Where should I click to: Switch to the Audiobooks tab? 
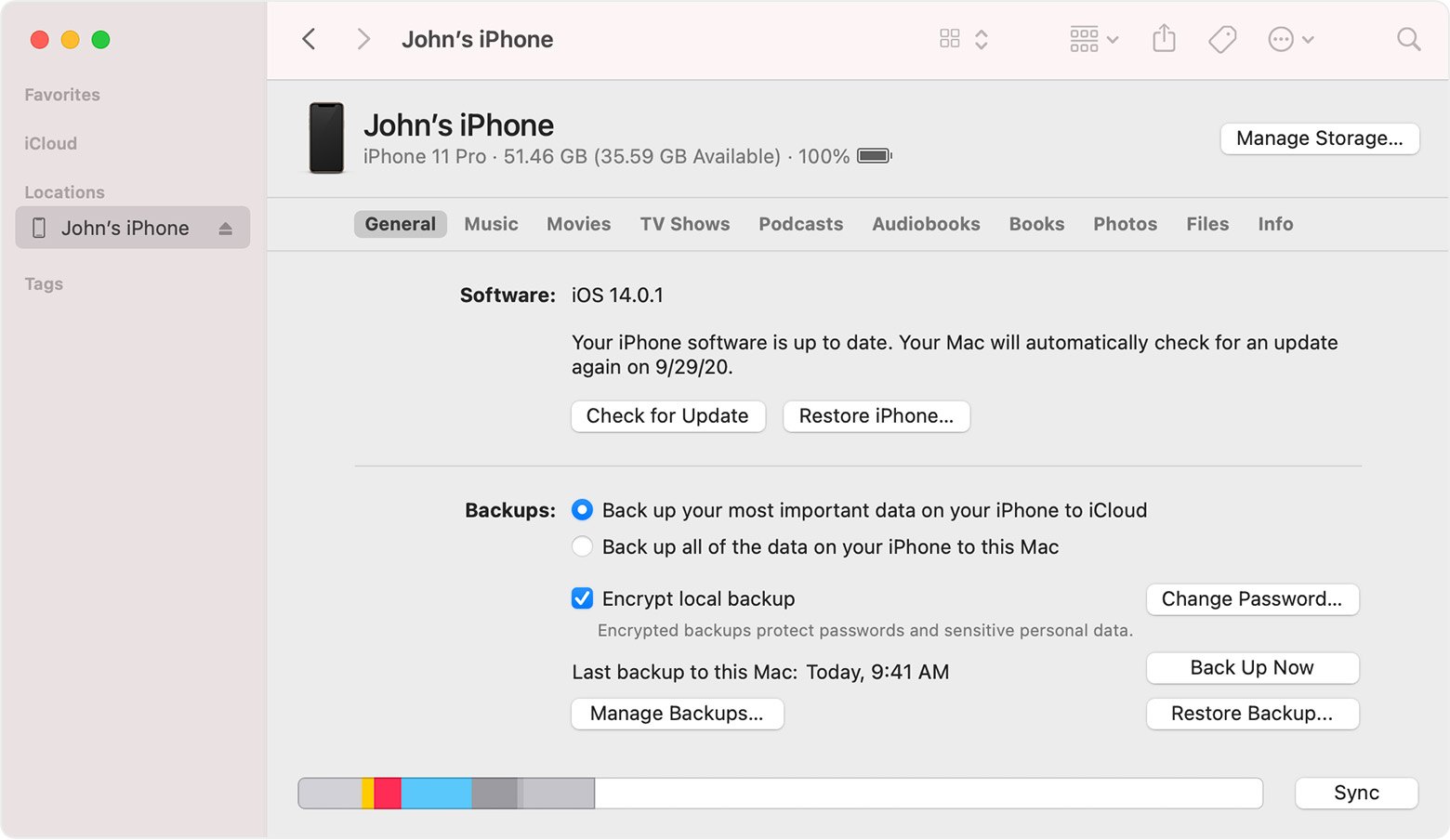[x=926, y=224]
